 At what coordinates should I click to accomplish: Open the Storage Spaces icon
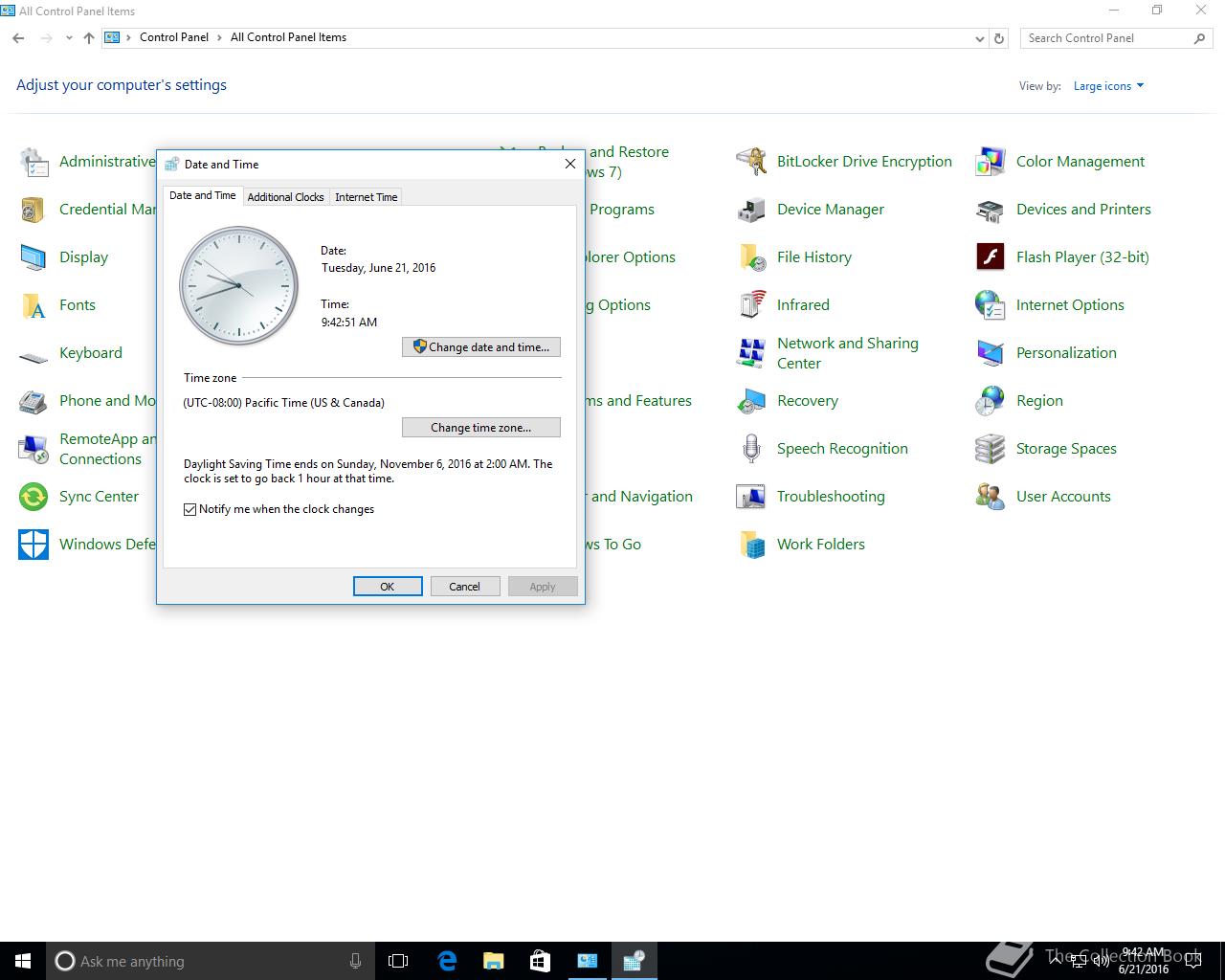click(990, 449)
